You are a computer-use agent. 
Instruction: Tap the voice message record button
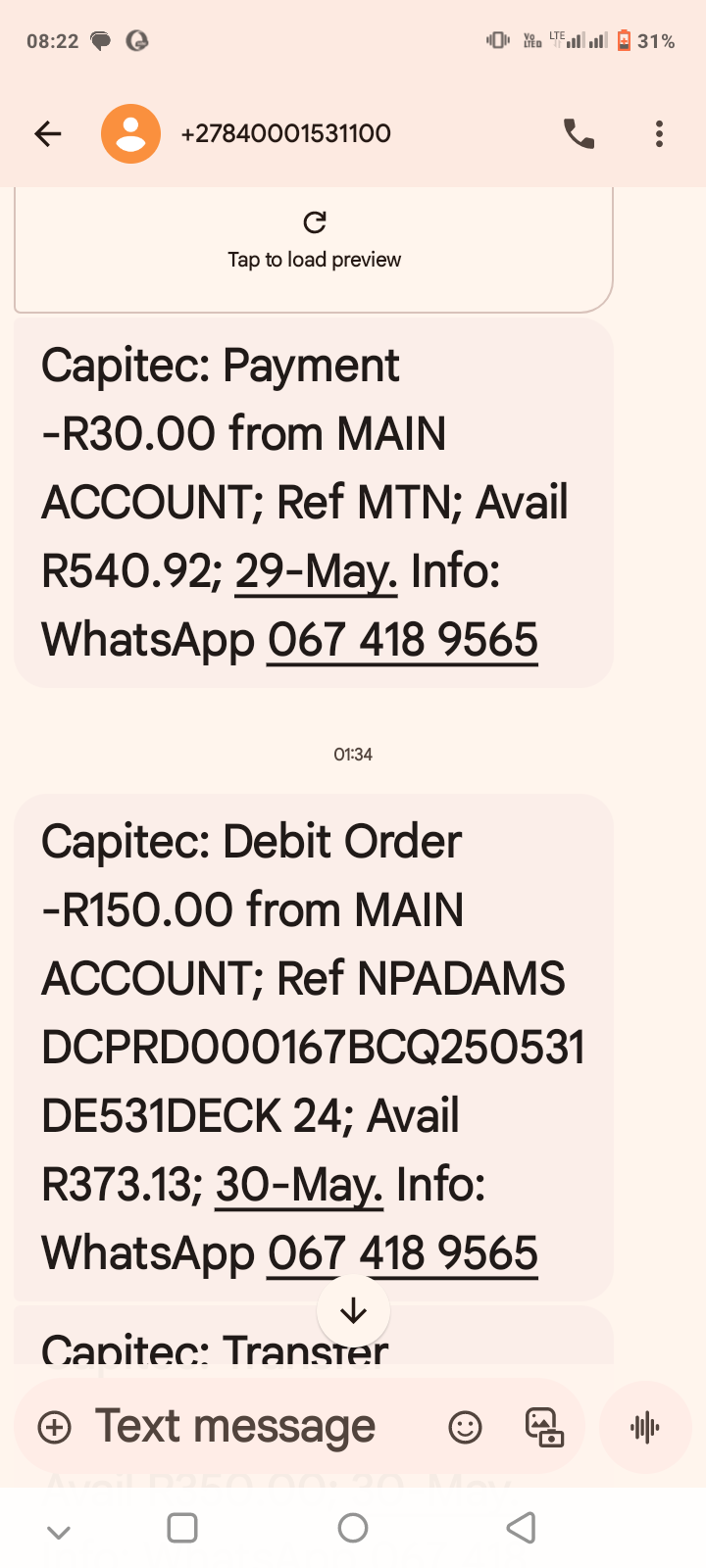pyautogui.click(x=644, y=1427)
